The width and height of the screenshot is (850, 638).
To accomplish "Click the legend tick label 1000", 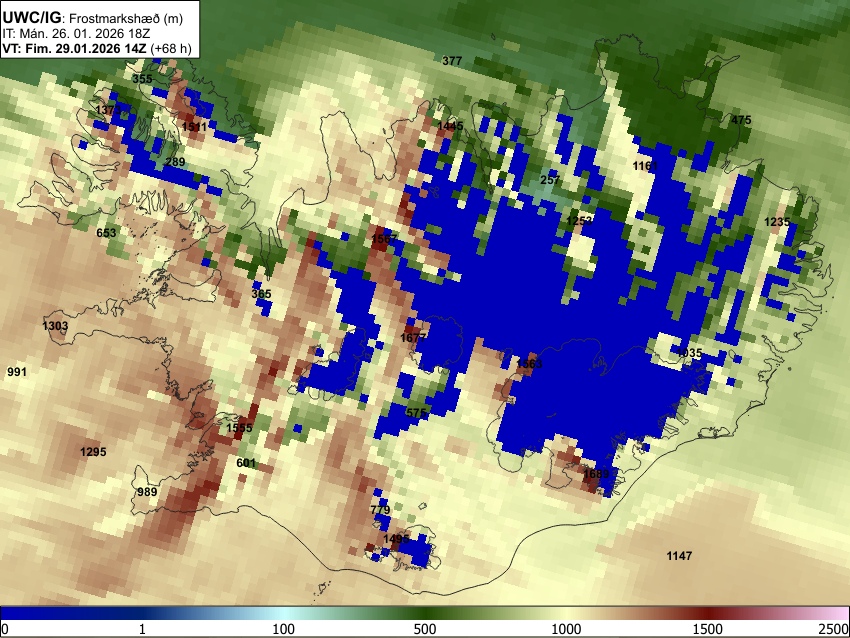I will coord(566,629).
